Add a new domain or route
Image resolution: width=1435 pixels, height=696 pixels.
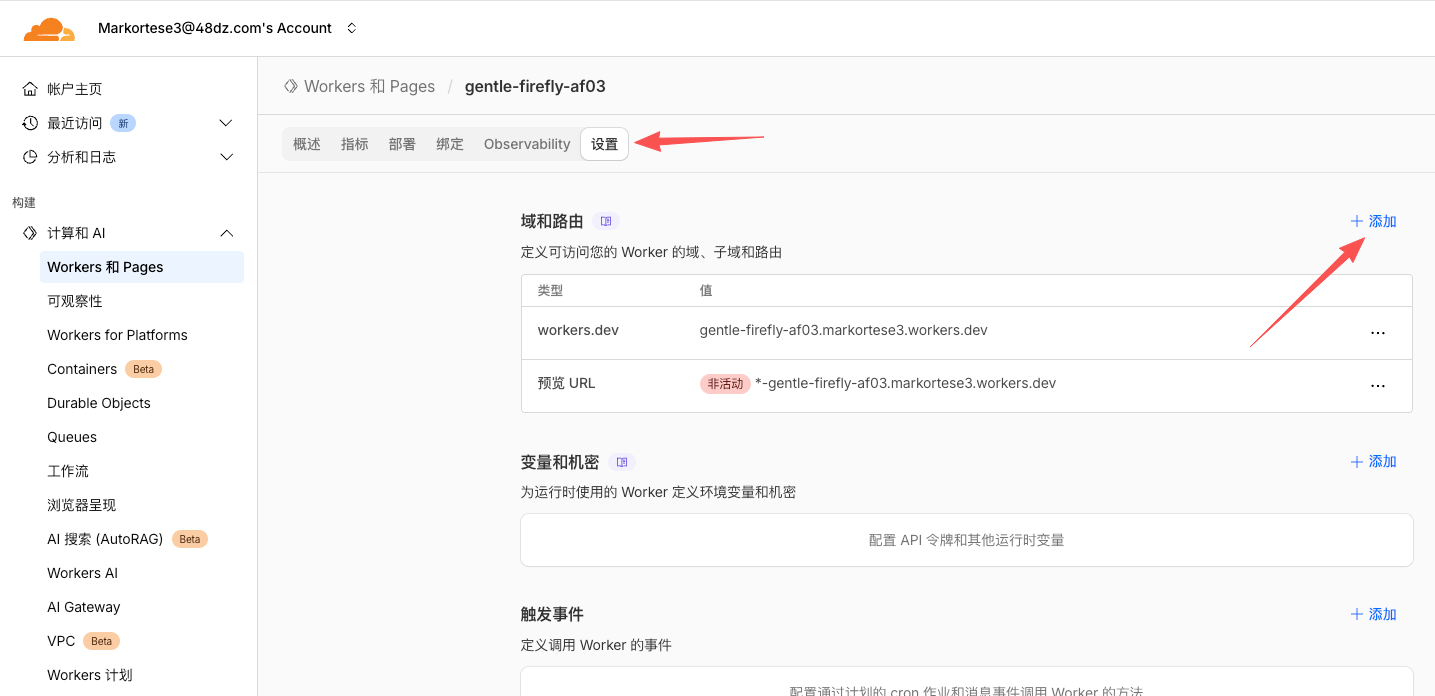(x=1373, y=221)
